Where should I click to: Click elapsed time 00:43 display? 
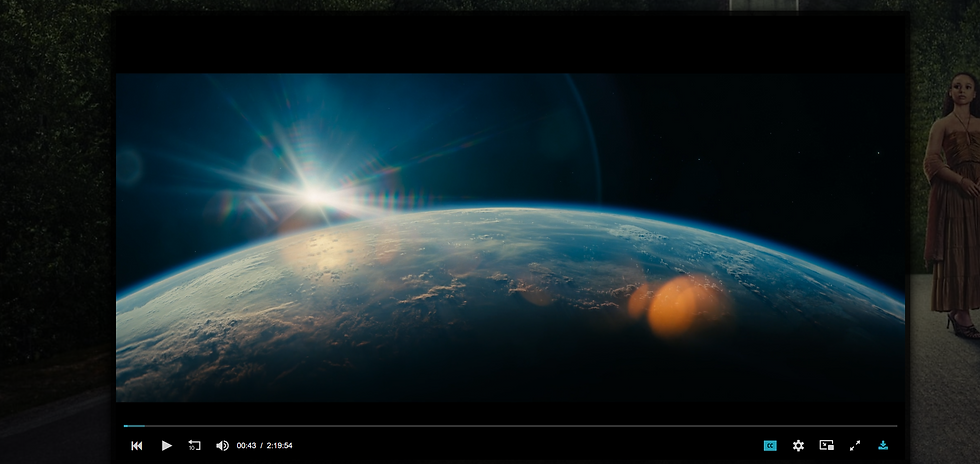(x=246, y=446)
